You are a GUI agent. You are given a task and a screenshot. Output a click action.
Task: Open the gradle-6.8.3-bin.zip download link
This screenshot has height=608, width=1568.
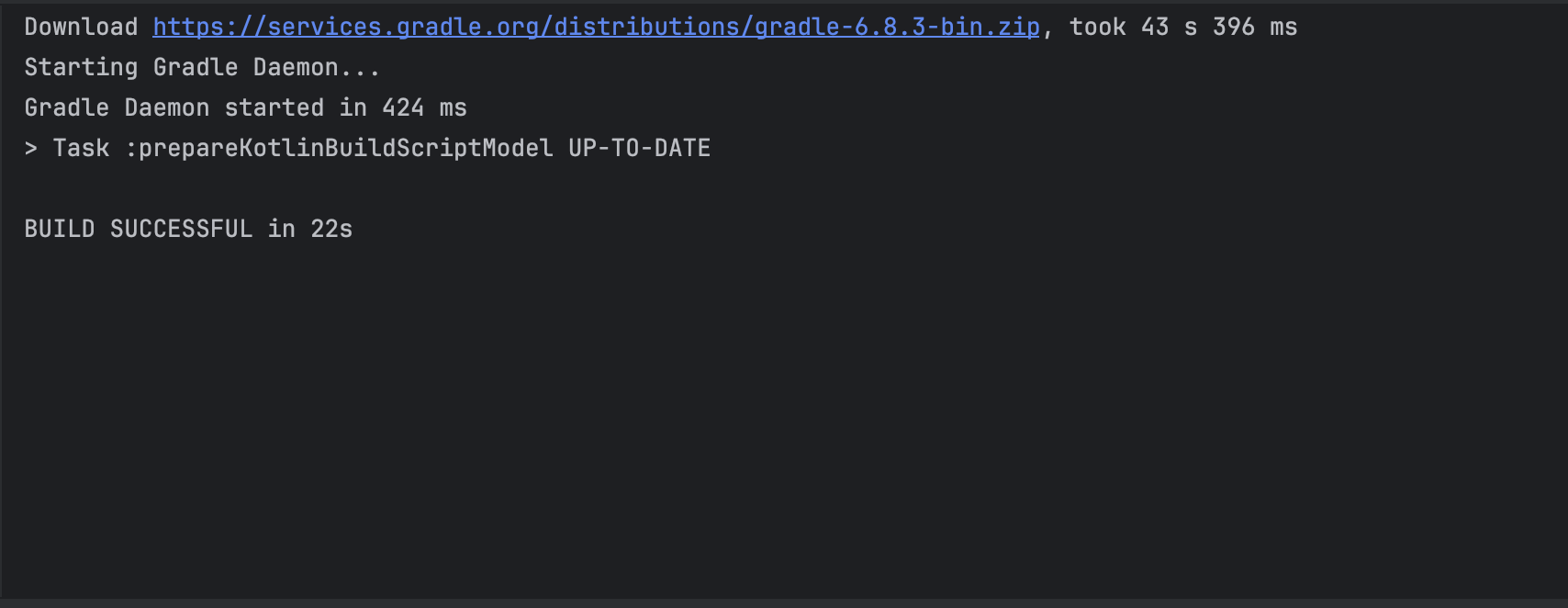pyautogui.click(x=596, y=28)
